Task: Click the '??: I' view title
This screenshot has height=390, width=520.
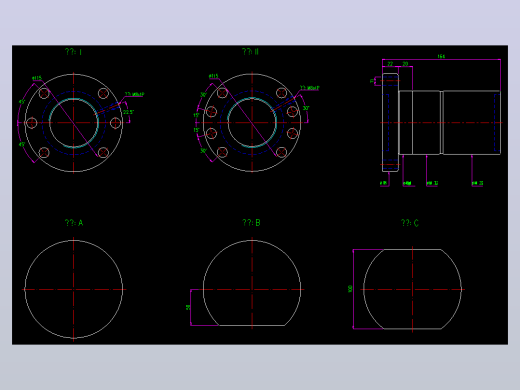Action: tap(73, 52)
